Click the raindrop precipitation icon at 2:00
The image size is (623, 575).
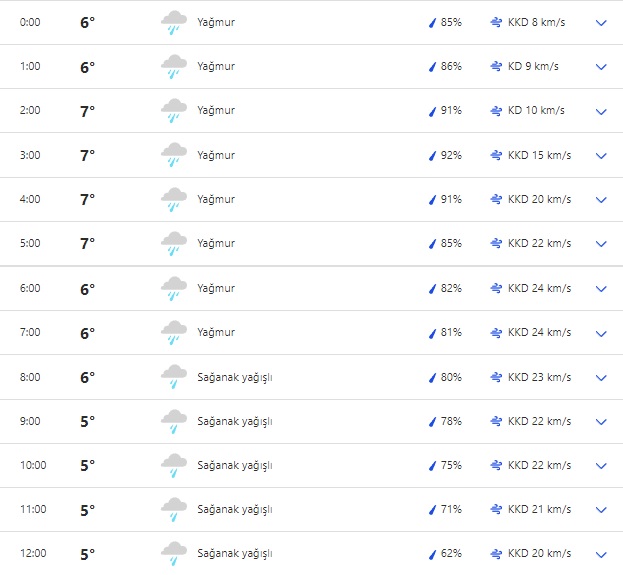point(432,111)
